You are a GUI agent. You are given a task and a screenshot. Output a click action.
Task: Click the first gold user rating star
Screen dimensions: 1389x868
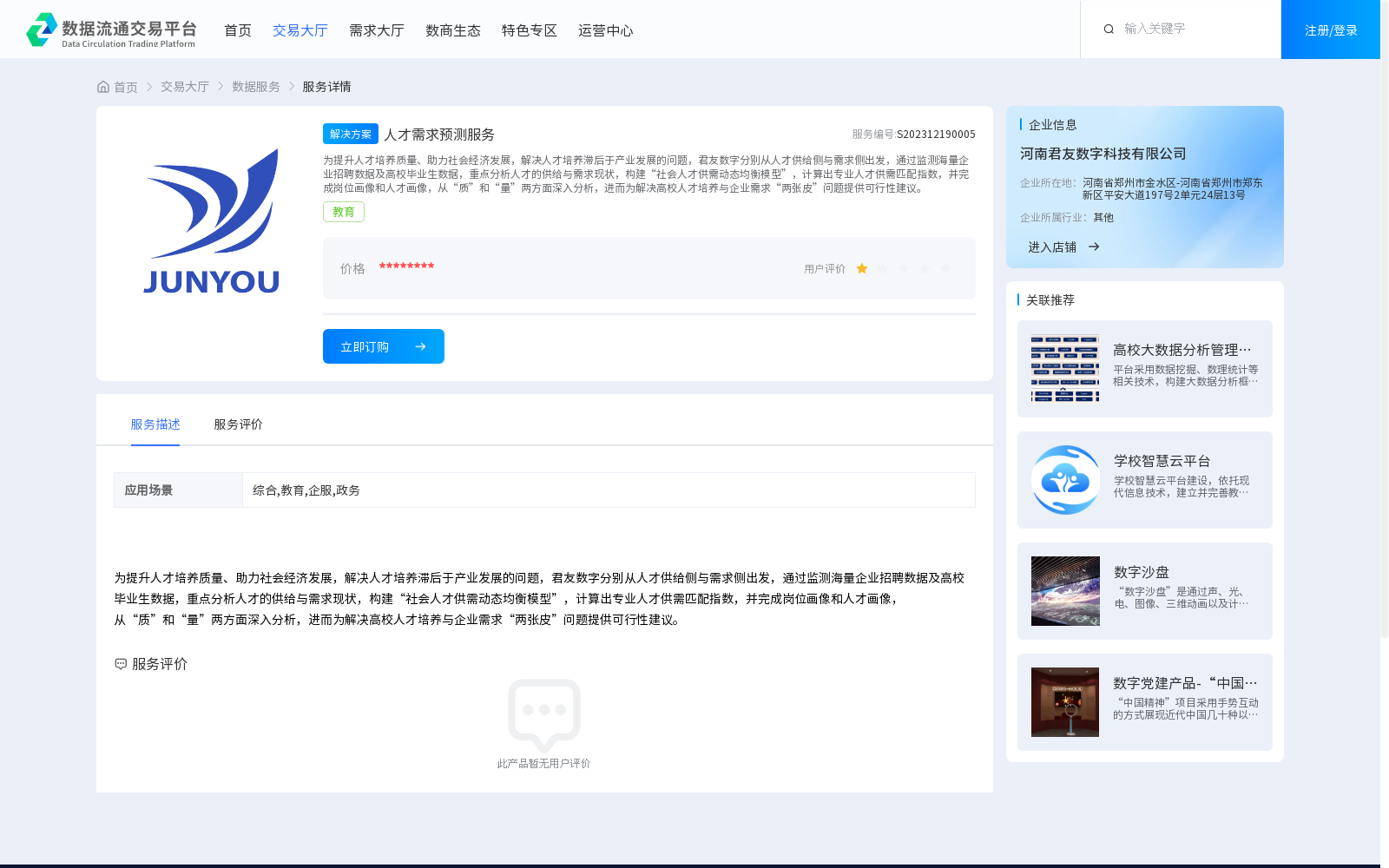[861, 268]
